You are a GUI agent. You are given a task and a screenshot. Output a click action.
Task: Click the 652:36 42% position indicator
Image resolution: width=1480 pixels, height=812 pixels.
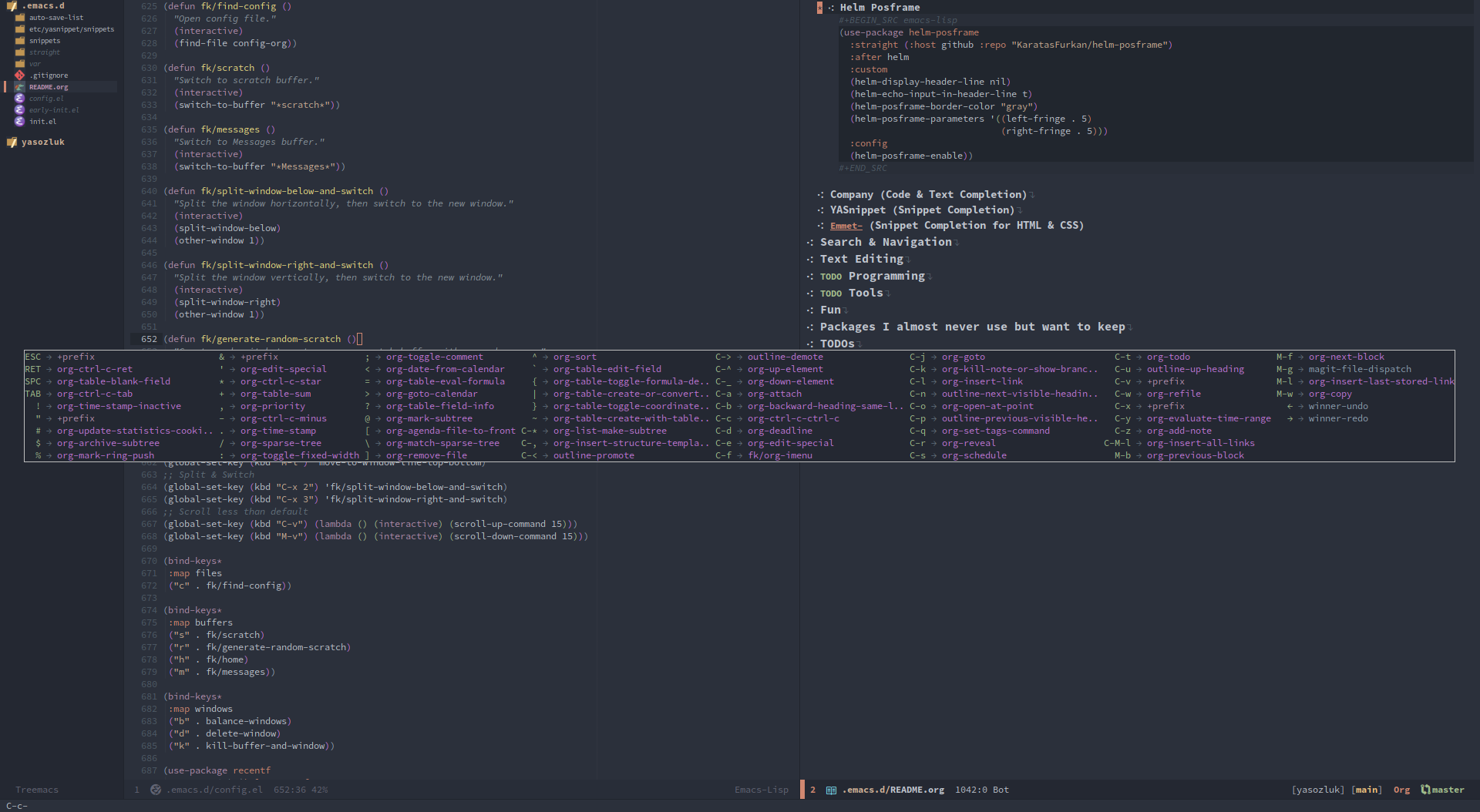click(x=301, y=790)
